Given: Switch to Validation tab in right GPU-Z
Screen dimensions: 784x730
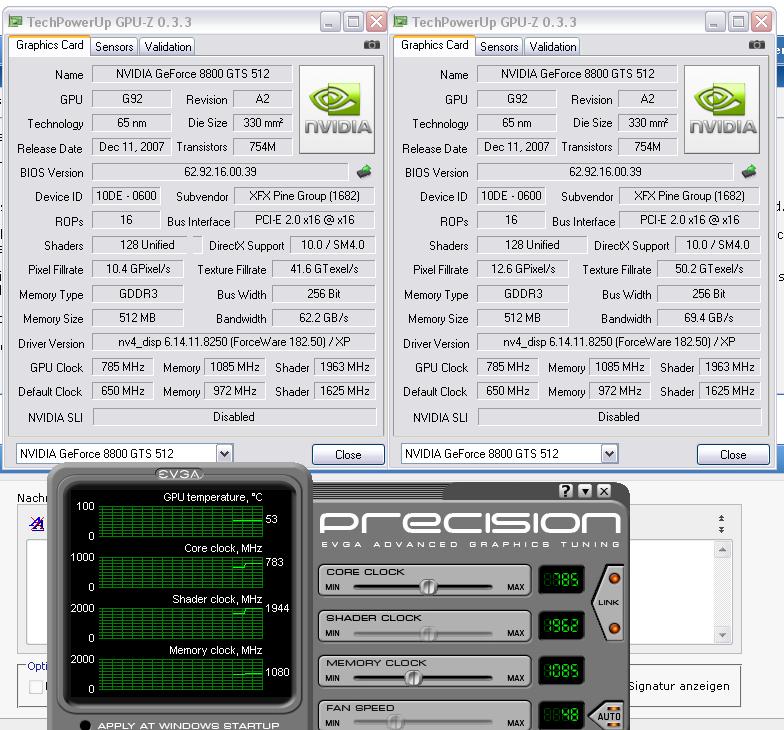Looking at the screenshot, I should tap(552, 46).
